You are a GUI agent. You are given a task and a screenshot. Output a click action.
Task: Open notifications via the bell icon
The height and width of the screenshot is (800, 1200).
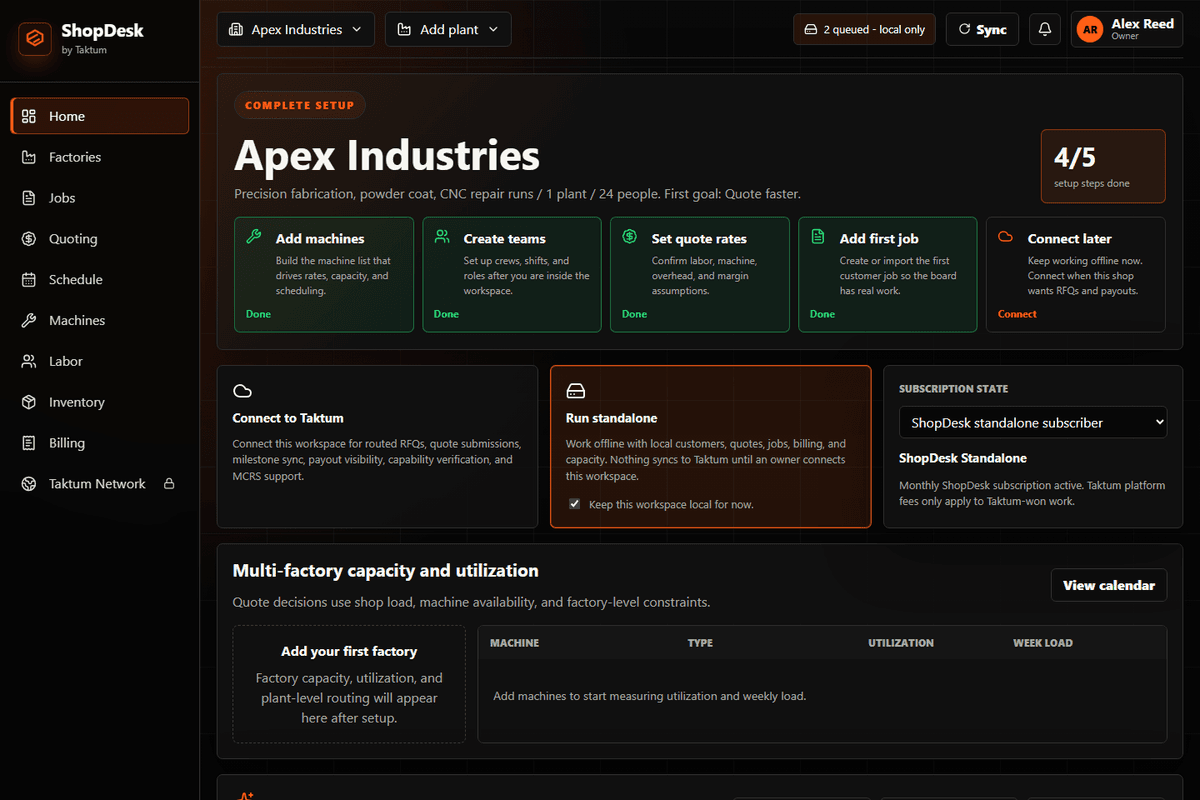click(x=1045, y=29)
